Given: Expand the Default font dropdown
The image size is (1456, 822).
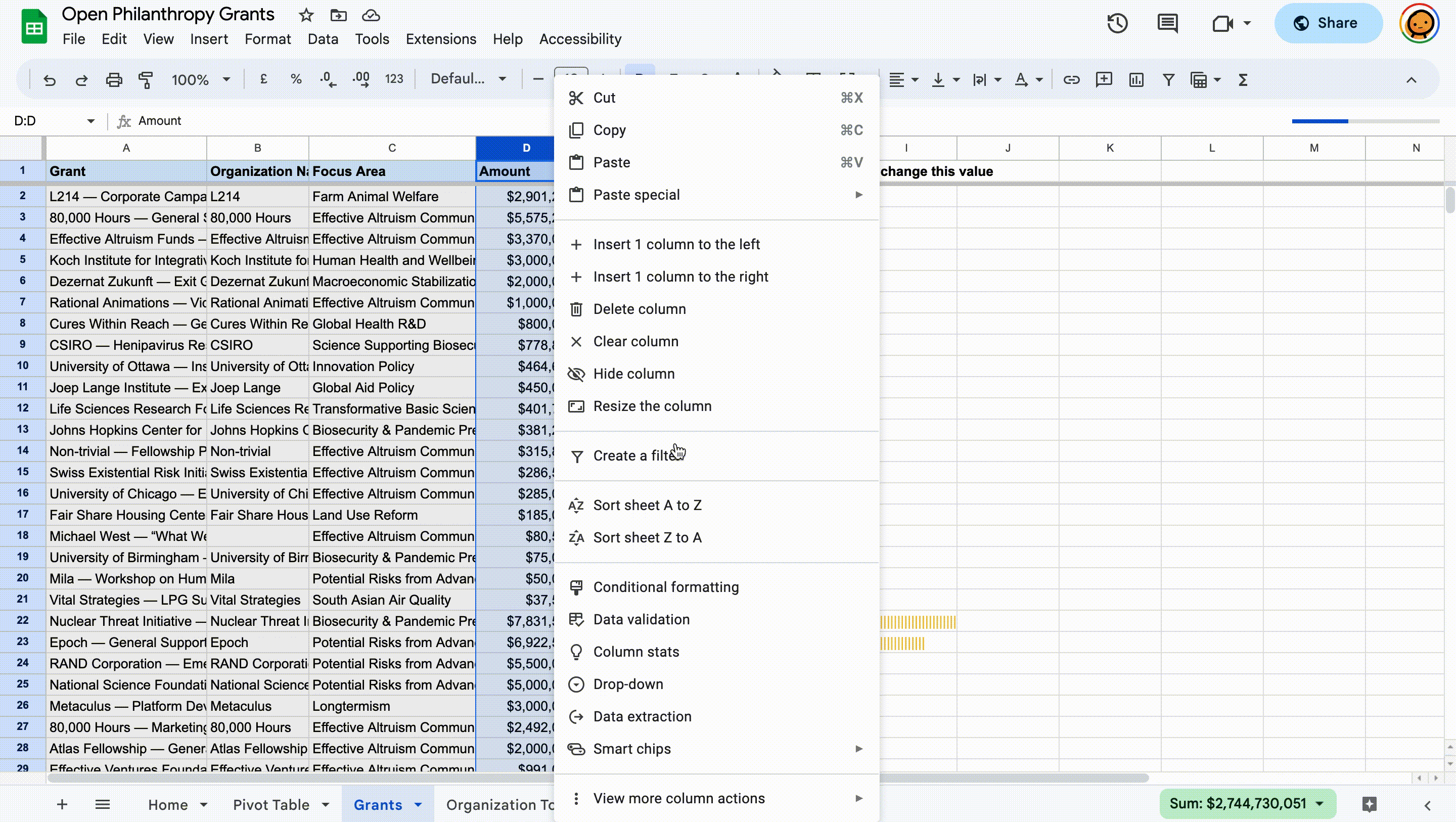Looking at the screenshot, I should (468, 79).
